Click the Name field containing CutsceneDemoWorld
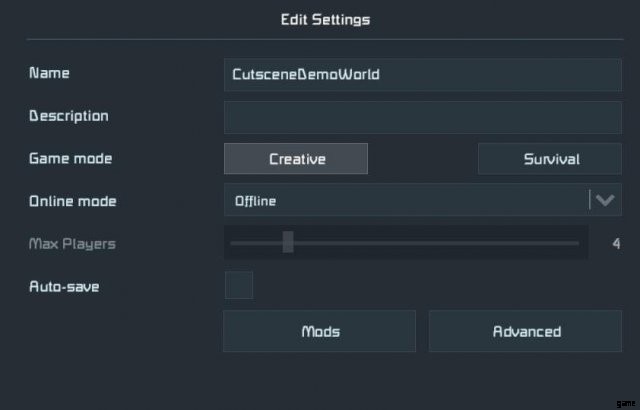Image resolution: width=640 pixels, height=410 pixels. (x=422, y=75)
